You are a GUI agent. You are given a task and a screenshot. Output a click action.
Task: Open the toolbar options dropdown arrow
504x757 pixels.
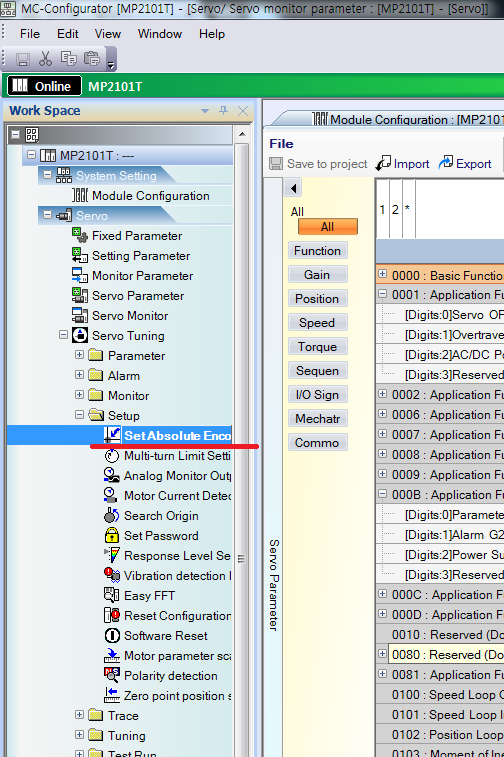[111, 65]
